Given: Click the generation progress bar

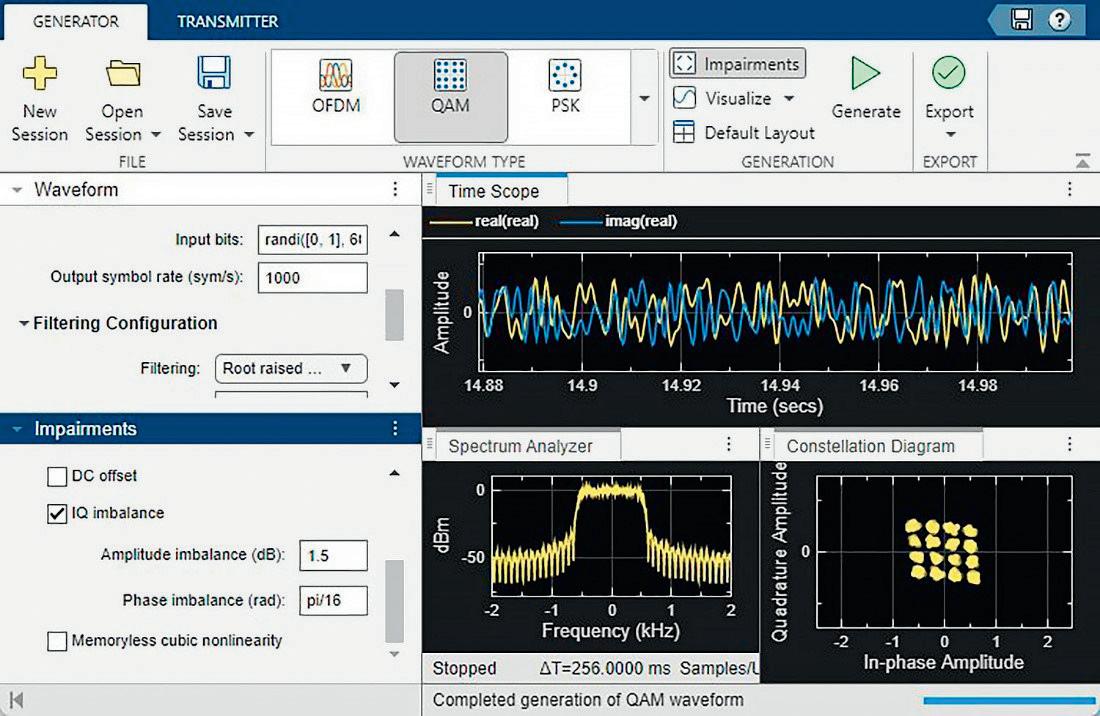Looking at the screenshot, I should (x=1010, y=700).
